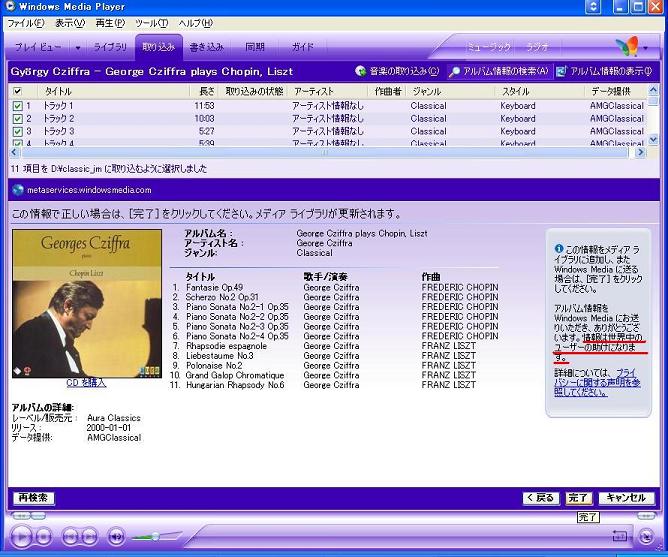The height and width of the screenshot is (557, 668).
Task: Click the globe icon beside metaservices.windowsmedia.com
Action: click(17, 190)
